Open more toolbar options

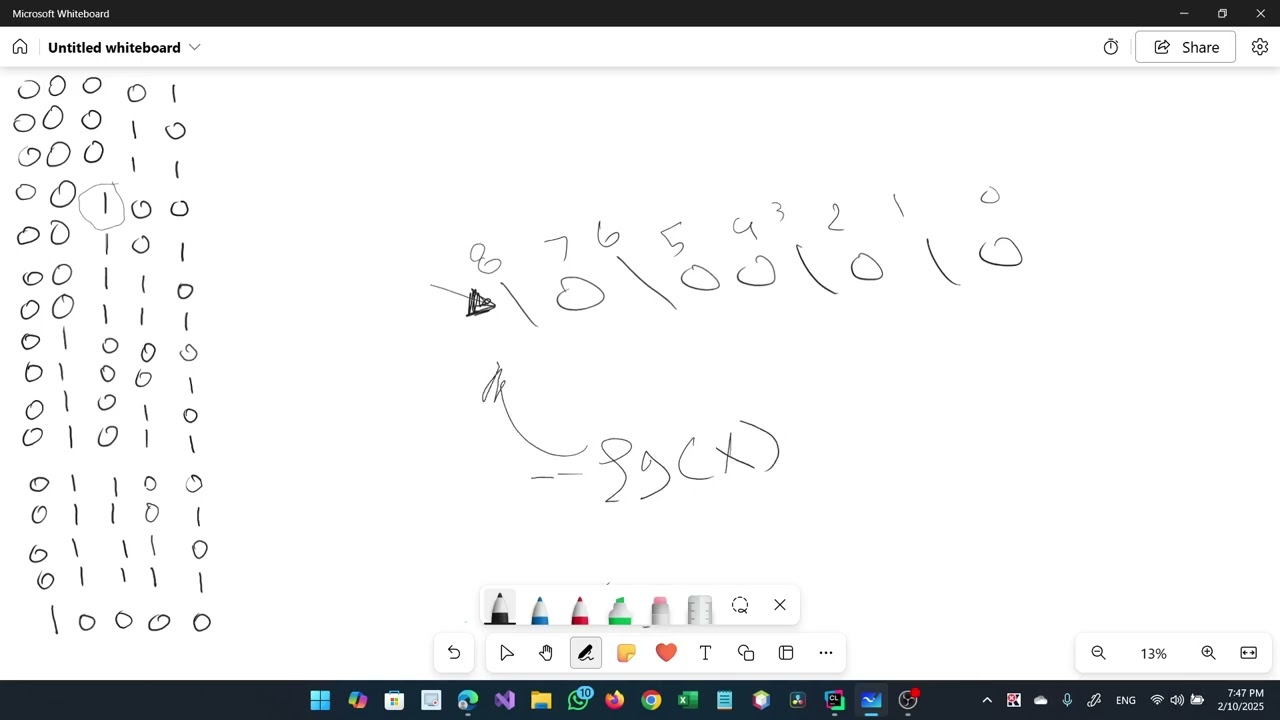tap(826, 653)
